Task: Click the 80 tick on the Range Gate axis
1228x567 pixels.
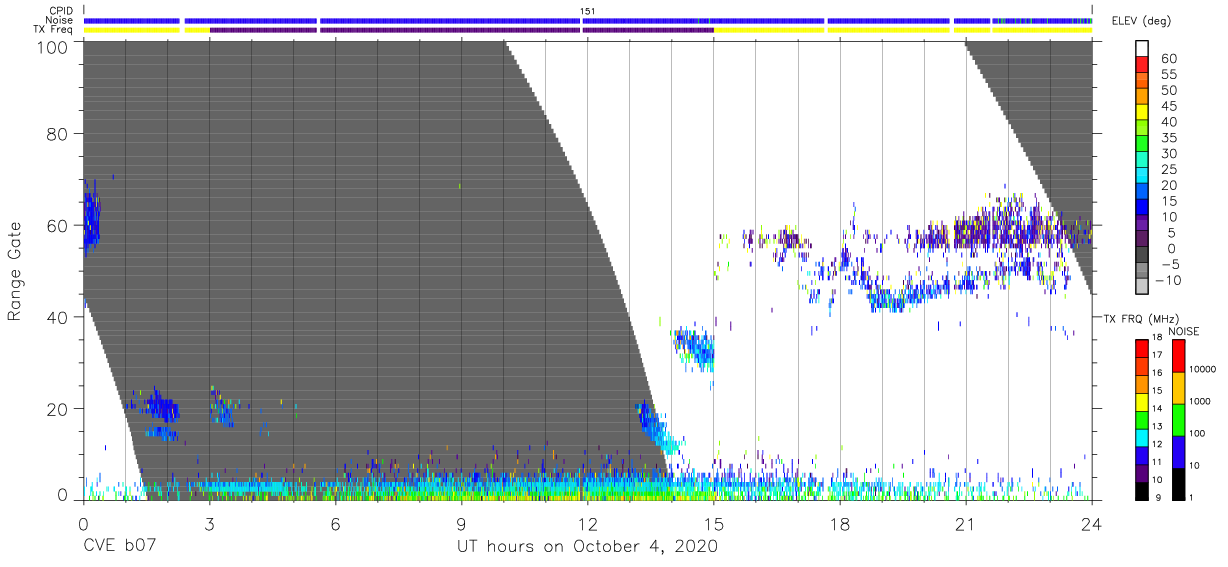Action: [x=59, y=133]
